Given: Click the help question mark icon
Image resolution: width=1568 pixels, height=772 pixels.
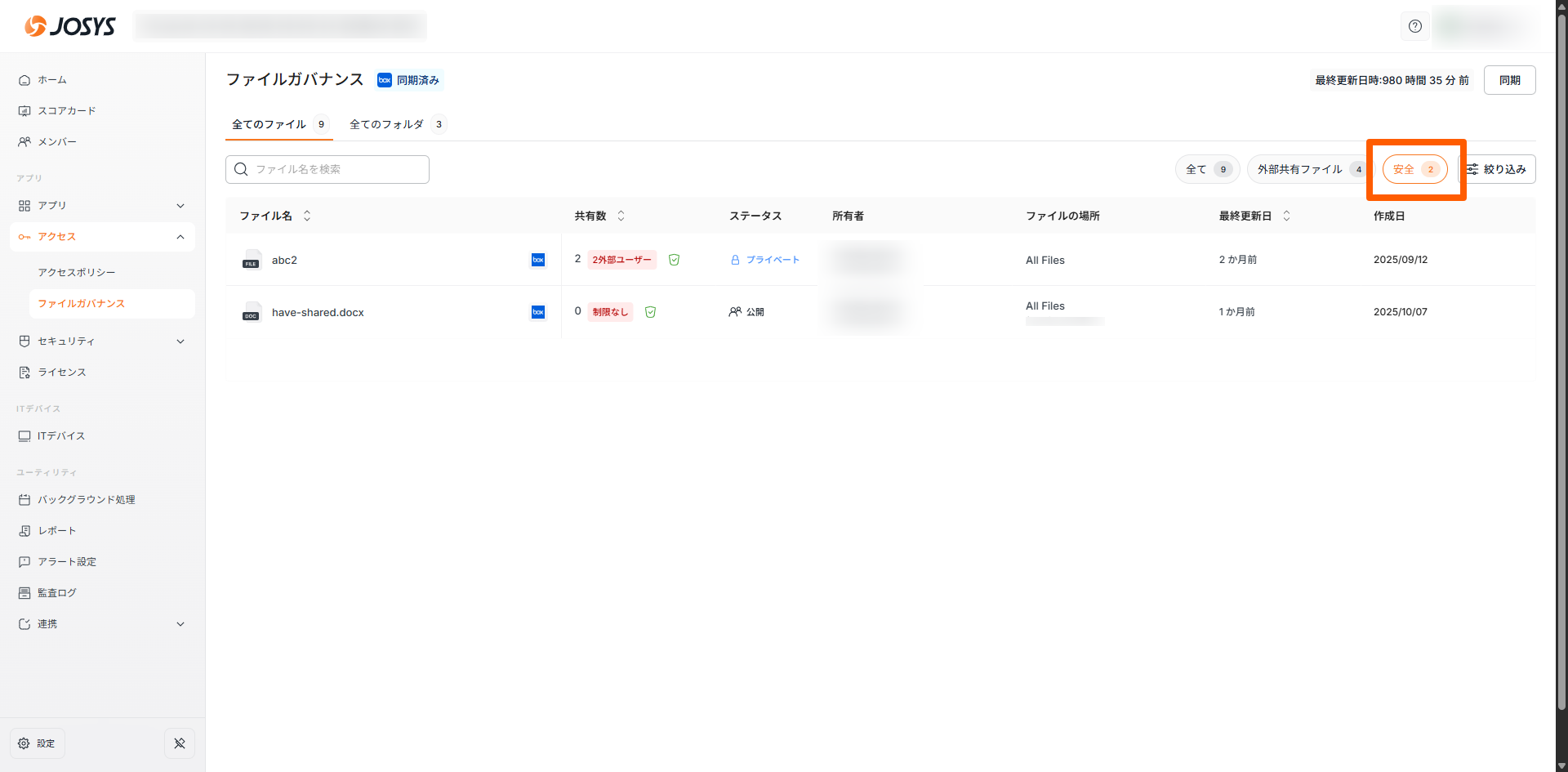Looking at the screenshot, I should point(1414,26).
